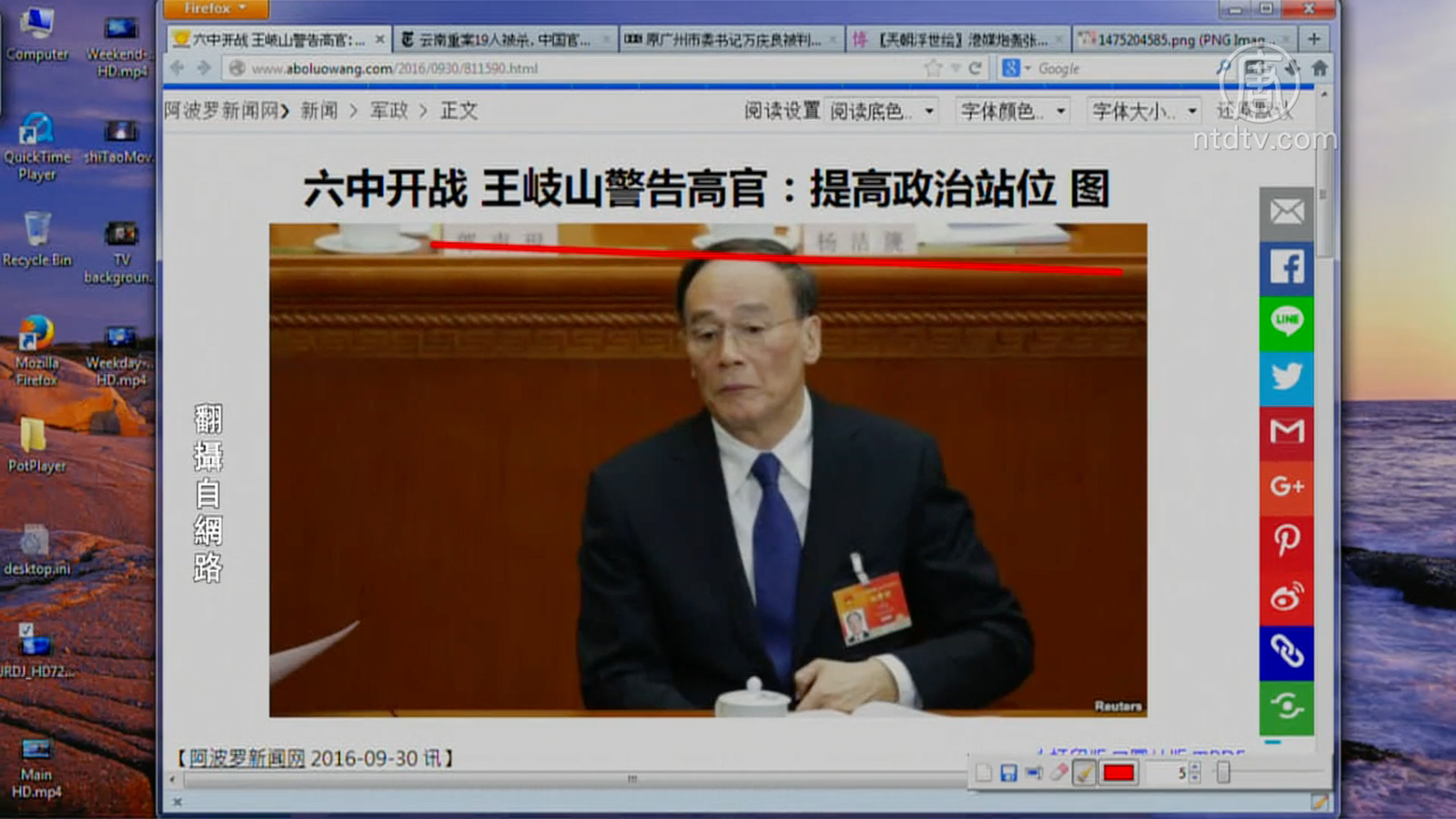Open the 阅读底色 dropdown
The image size is (1456, 819).
click(x=882, y=111)
